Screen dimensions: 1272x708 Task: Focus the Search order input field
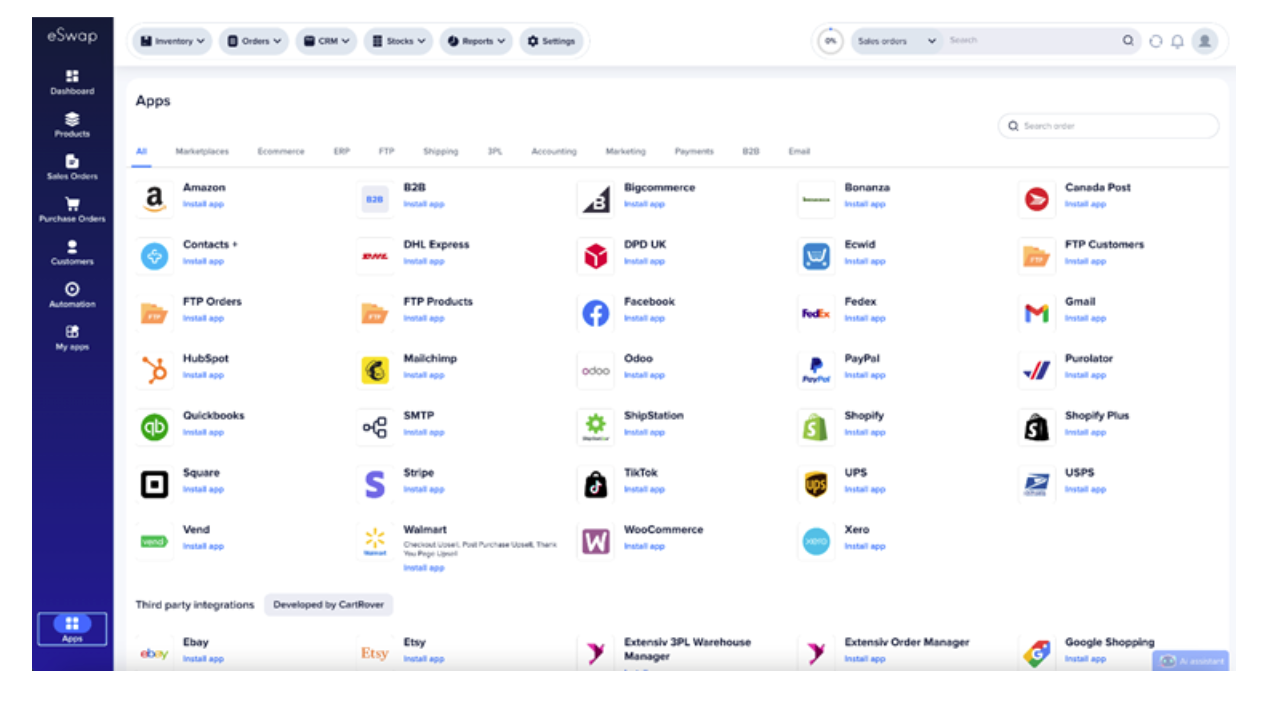coord(1108,126)
